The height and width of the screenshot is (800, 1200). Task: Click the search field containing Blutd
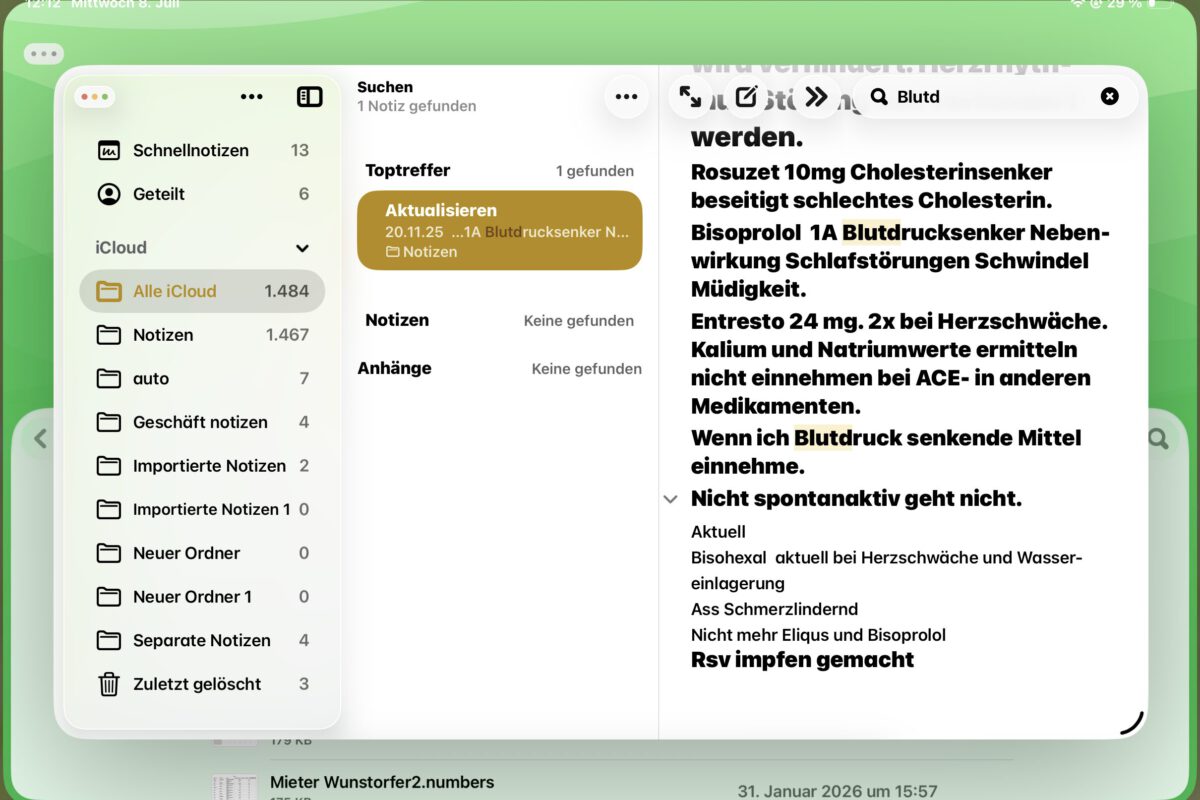tap(995, 97)
